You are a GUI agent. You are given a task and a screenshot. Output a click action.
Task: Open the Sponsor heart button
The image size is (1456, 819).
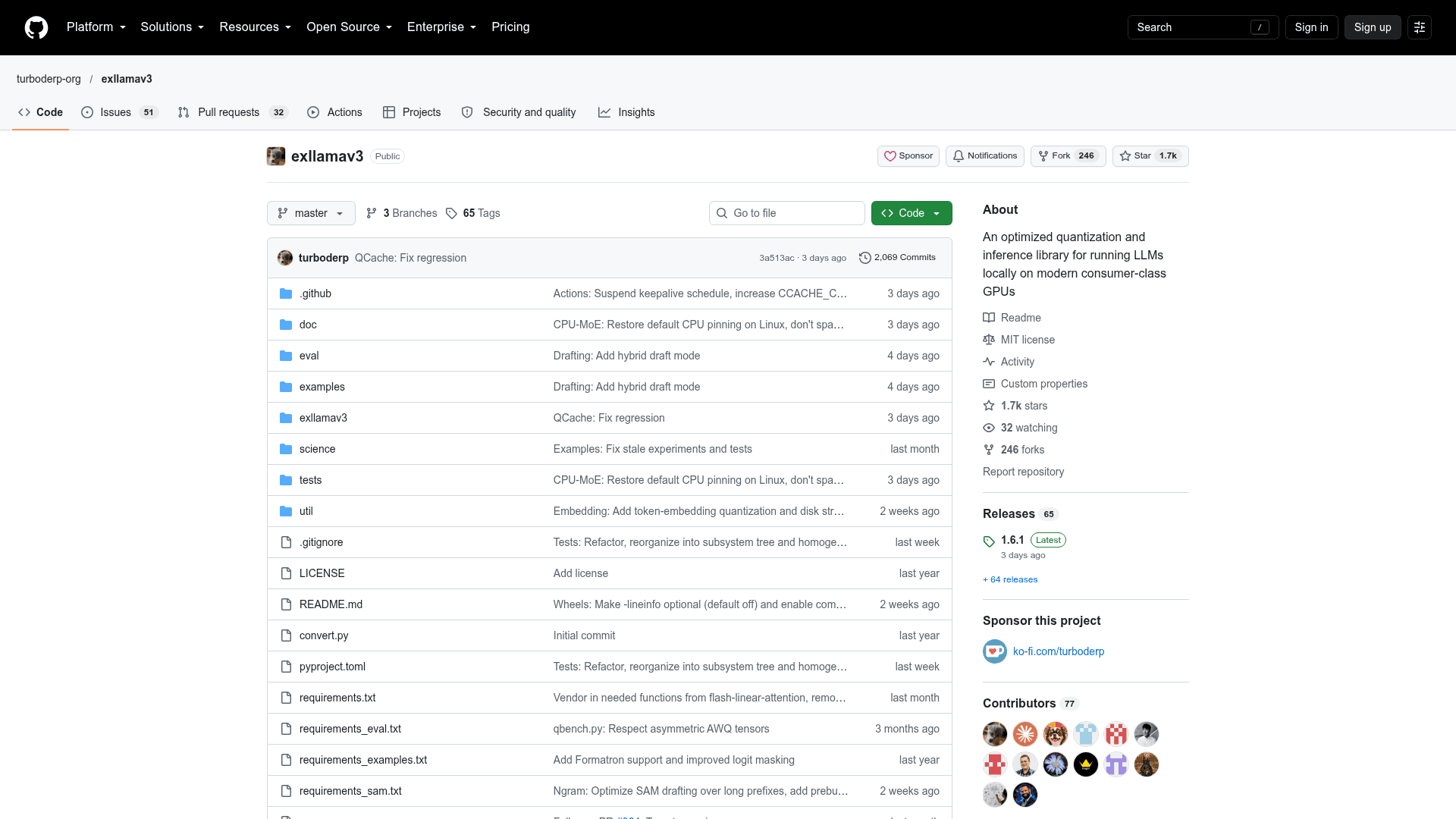[908, 156]
